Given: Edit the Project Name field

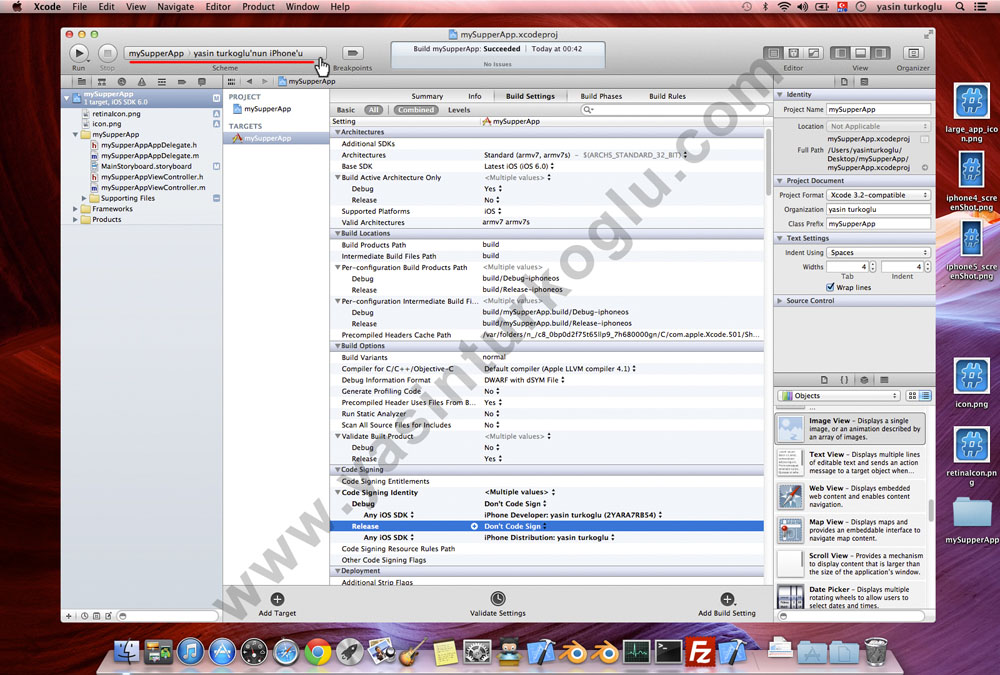Looking at the screenshot, I should (878, 110).
